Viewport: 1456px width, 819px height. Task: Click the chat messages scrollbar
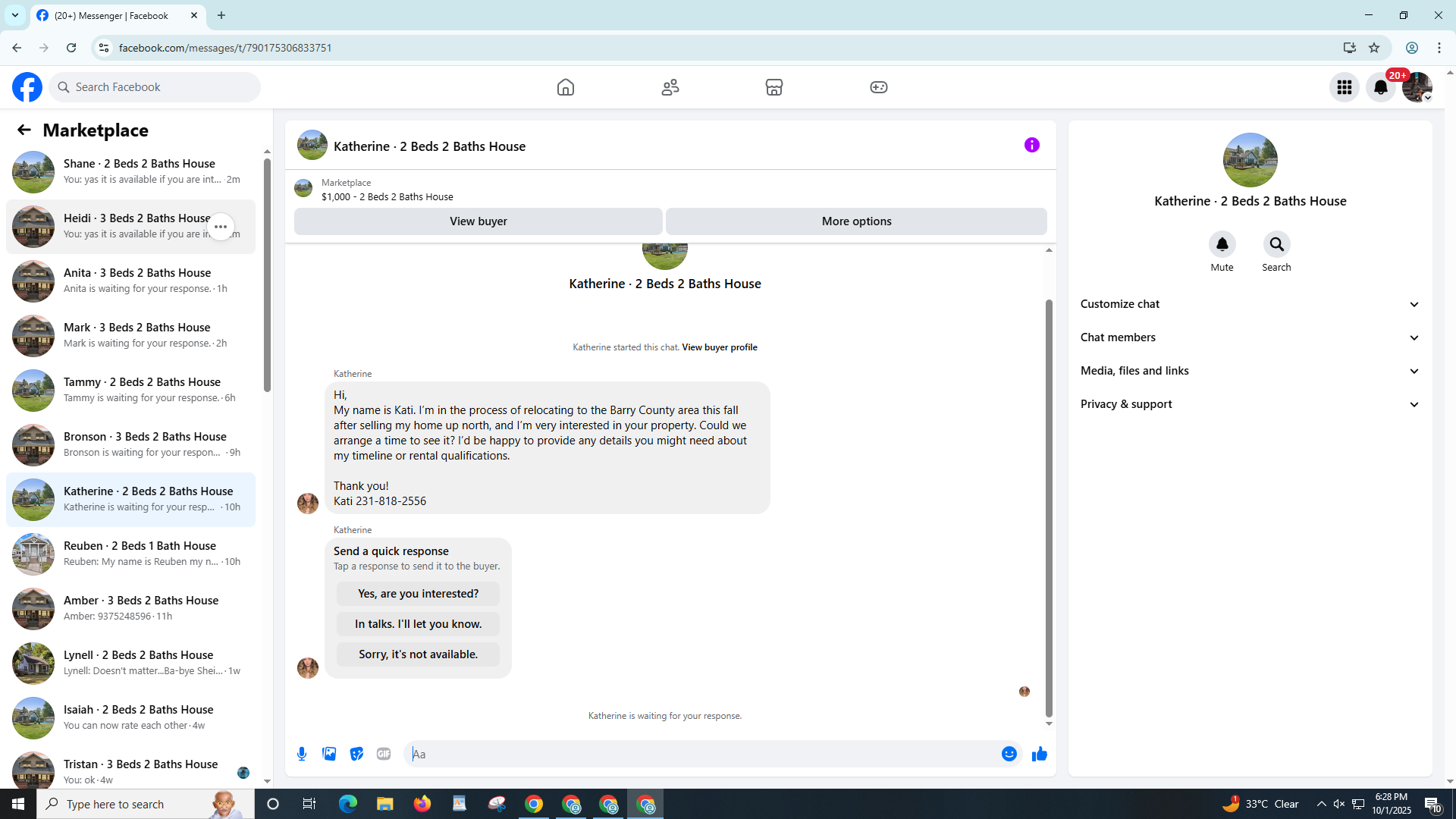[x=1049, y=508]
